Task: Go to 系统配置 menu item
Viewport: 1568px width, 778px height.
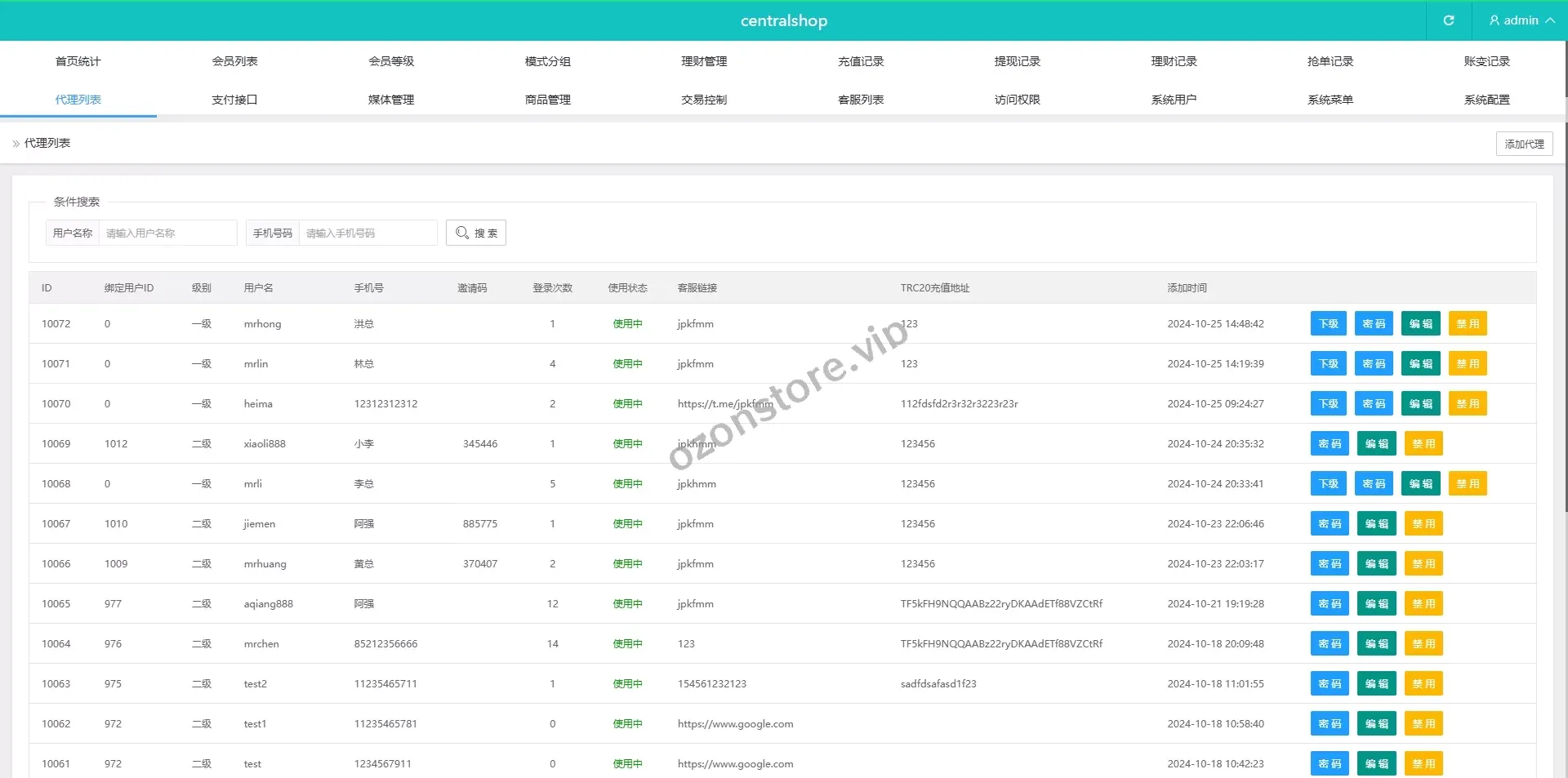Action: (x=1486, y=100)
